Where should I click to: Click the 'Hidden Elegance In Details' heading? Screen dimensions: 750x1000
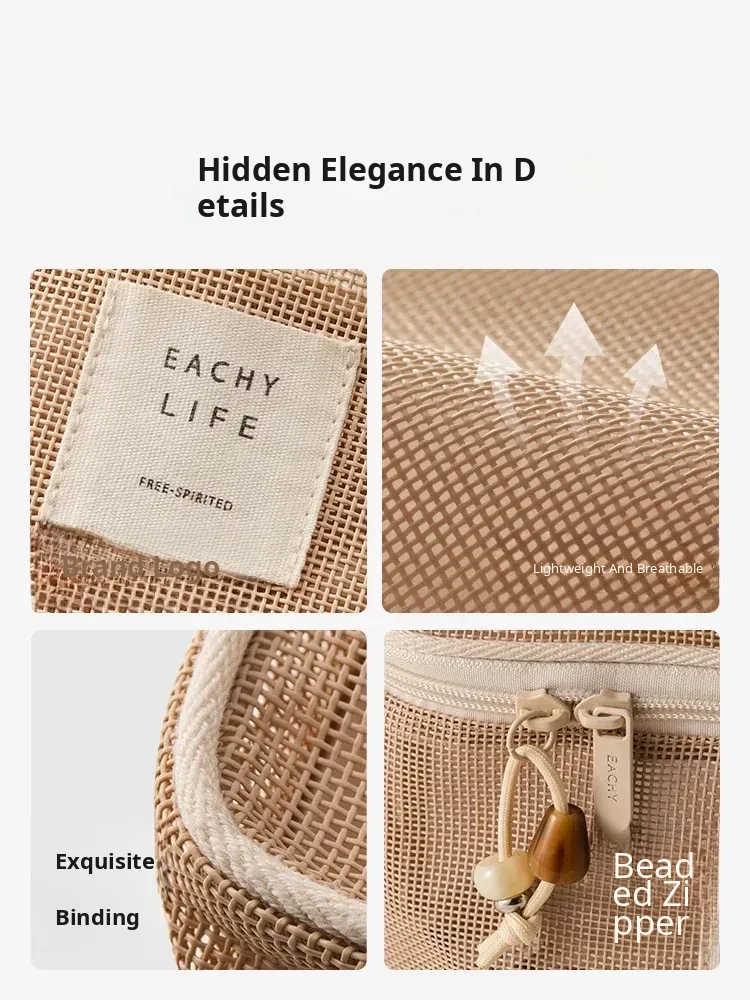tap(367, 188)
